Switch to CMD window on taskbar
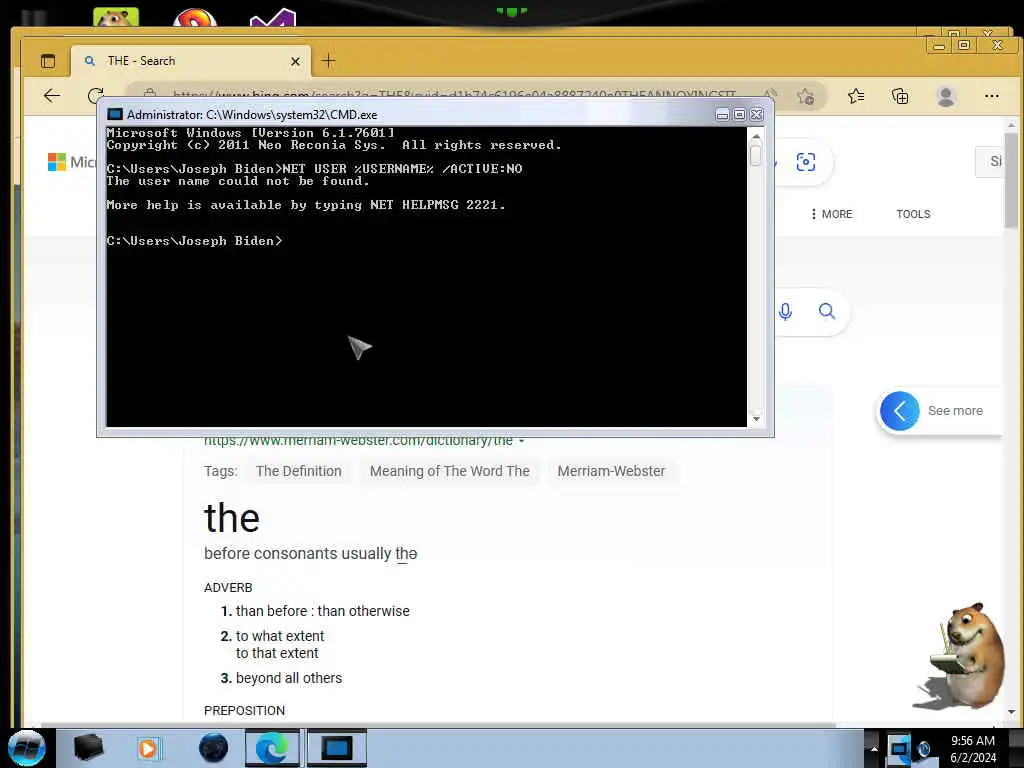This screenshot has width=1024, height=768. 337,748
